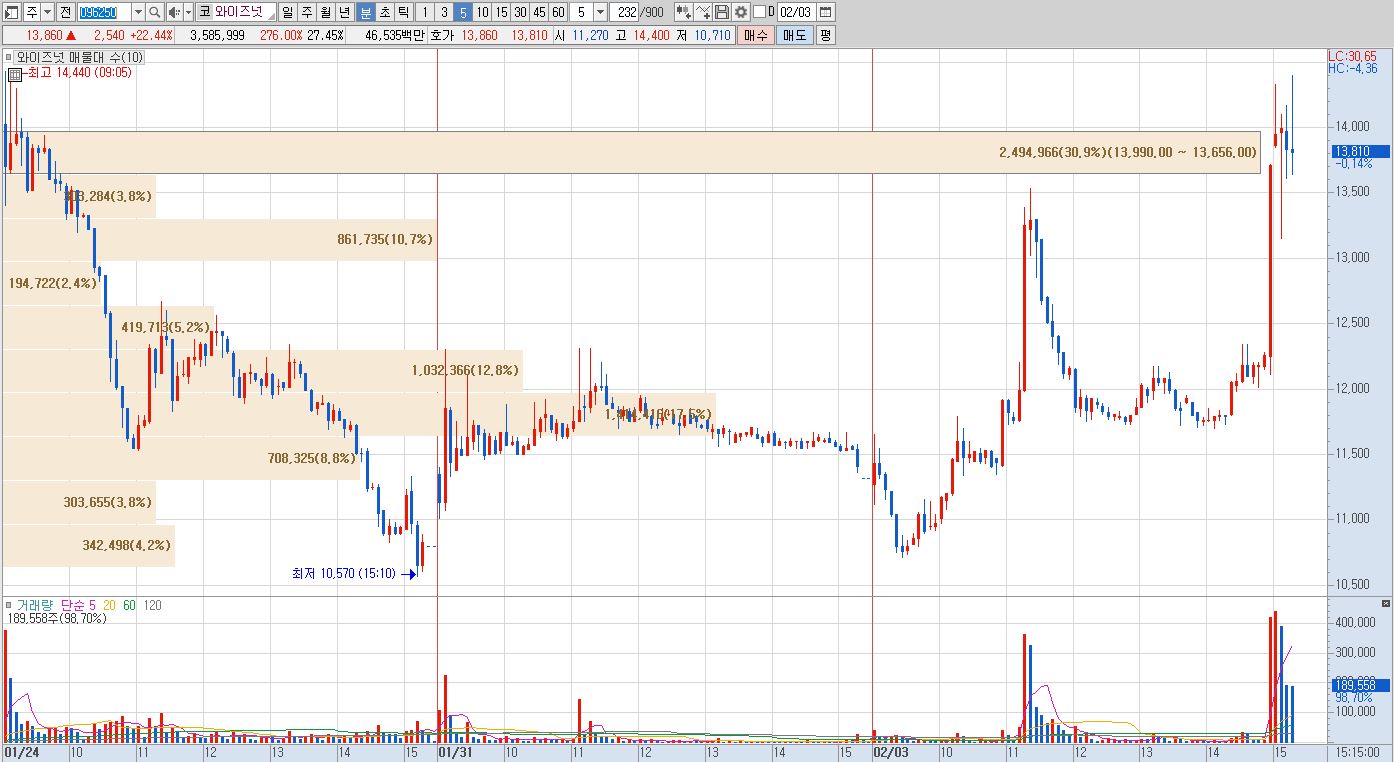
Task: Switch to 1-minute interval
Action: (425, 12)
